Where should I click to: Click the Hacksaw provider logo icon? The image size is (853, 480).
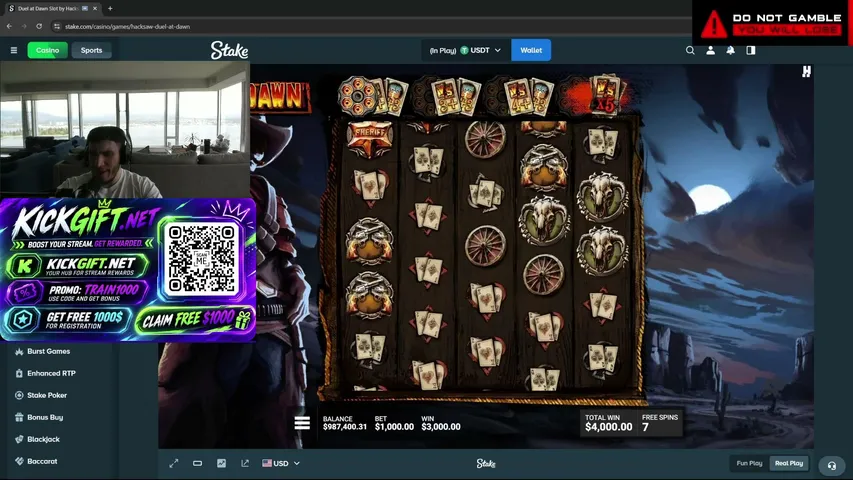coord(806,71)
